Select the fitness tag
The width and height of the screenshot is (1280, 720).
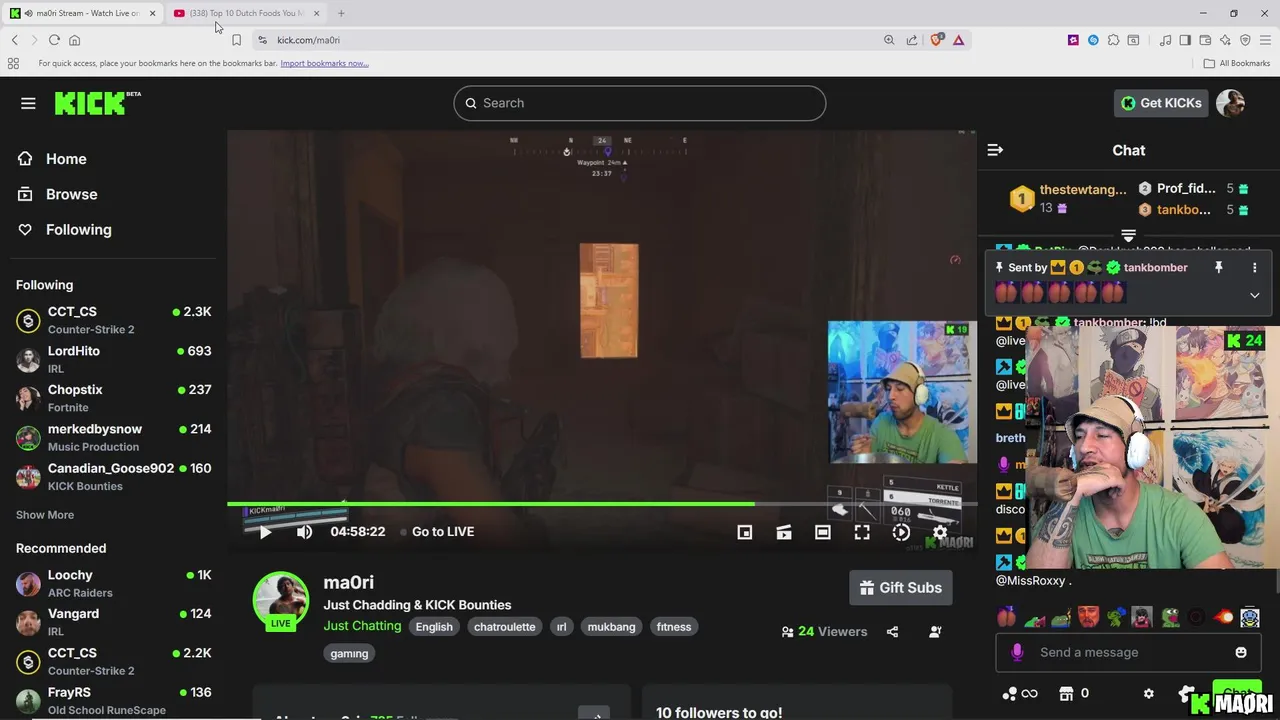coord(674,627)
